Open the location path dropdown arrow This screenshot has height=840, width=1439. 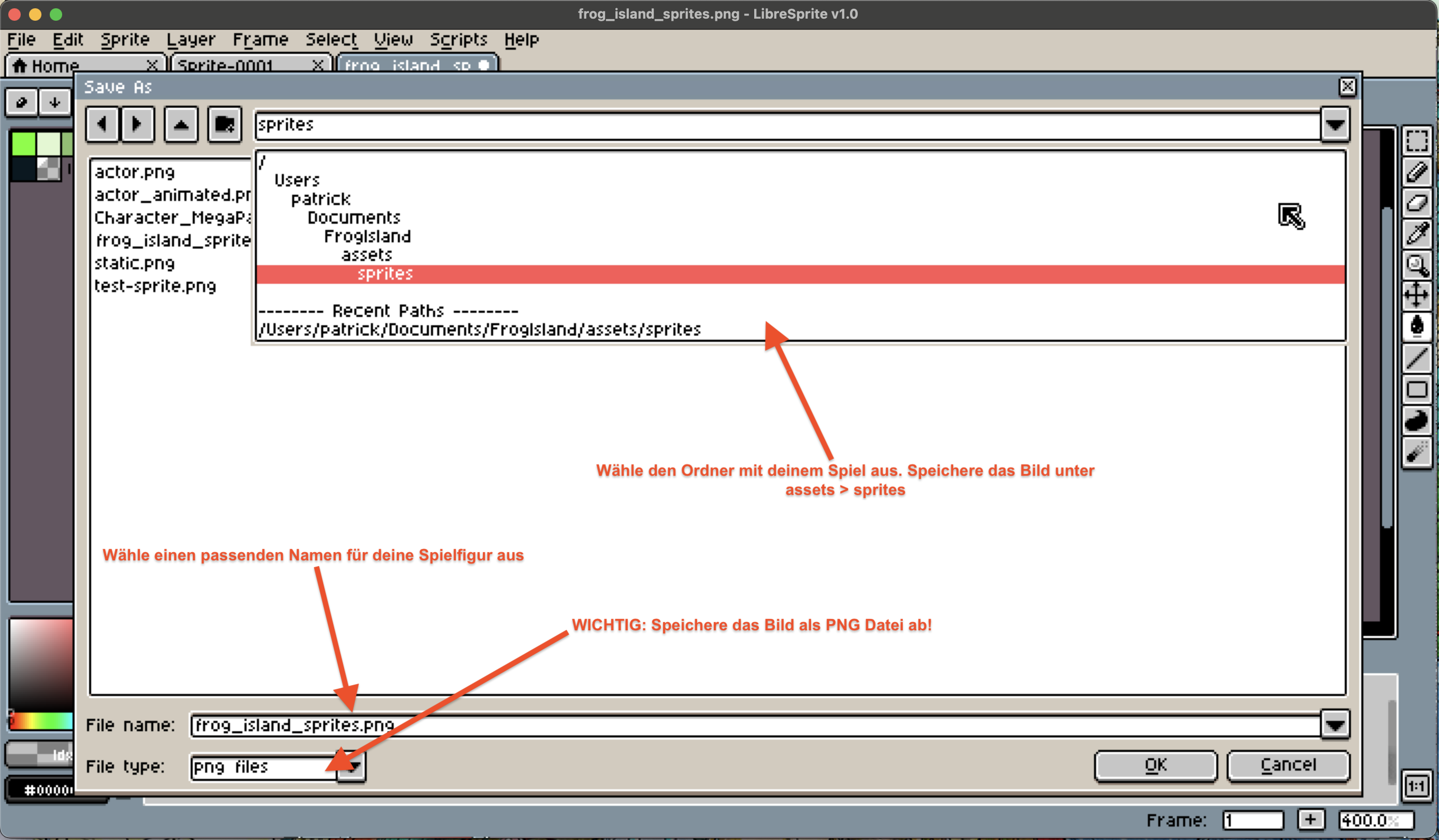(1334, 124)
